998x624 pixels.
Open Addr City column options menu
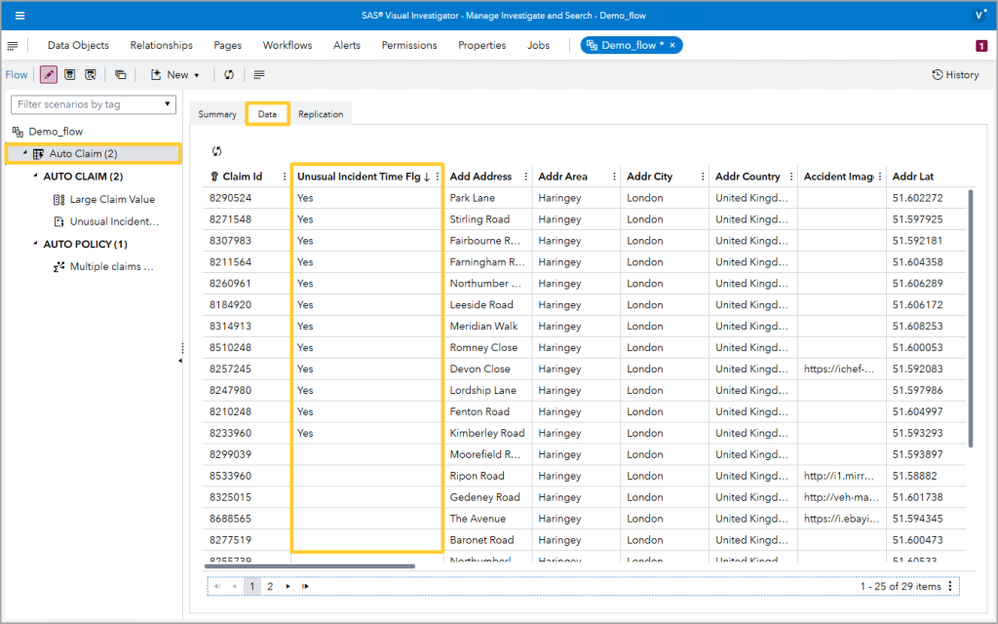(x=703, y=176)
